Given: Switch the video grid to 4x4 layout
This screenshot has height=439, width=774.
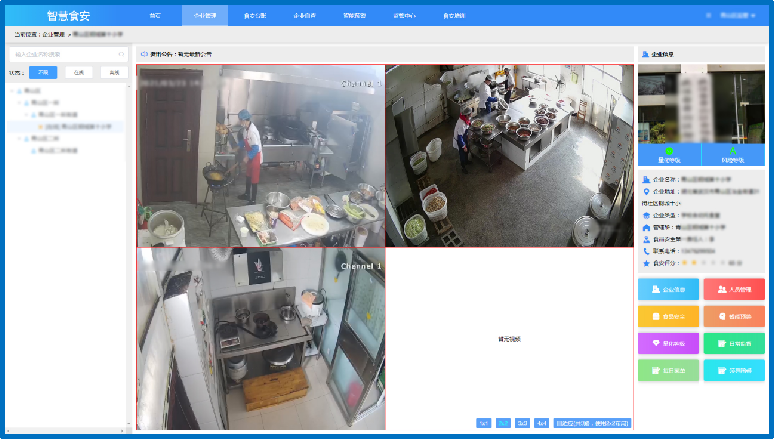Looking at the screenshot, I should [541, 423].
